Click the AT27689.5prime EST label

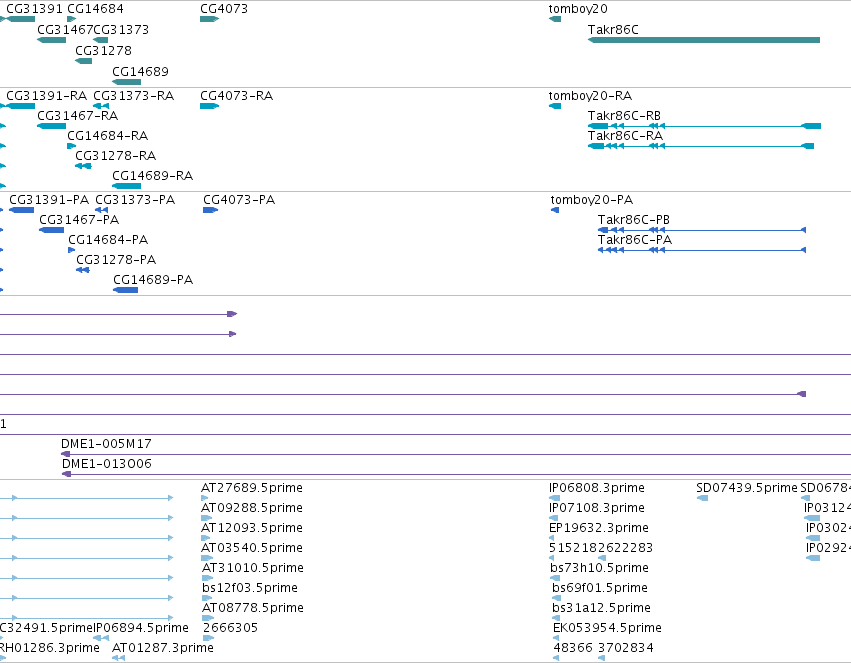pyautogui.click(x=252, y=488)
